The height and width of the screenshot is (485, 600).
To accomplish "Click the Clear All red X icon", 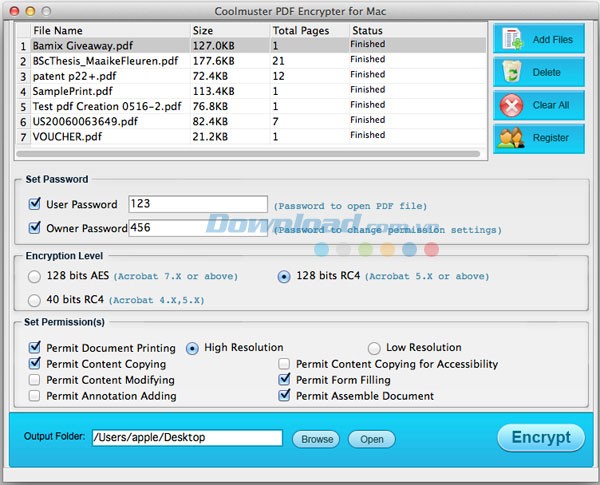I will point(511,105).
